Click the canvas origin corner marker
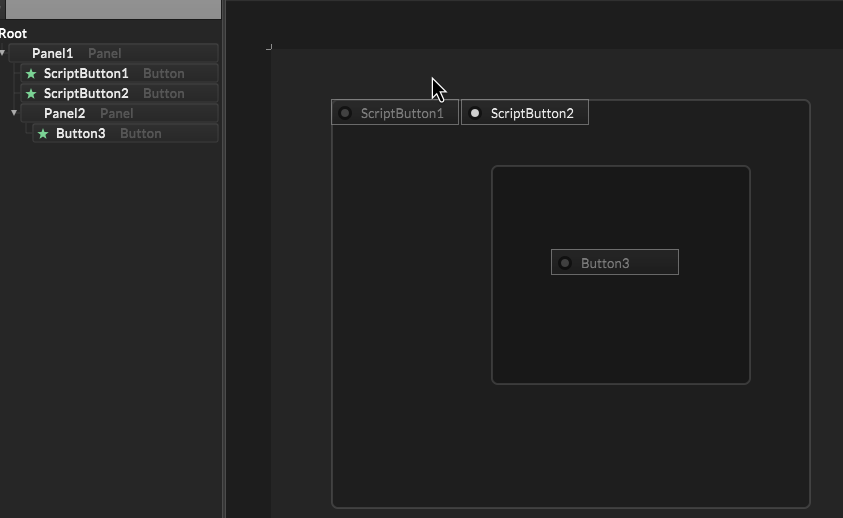This screenshot has height=518, width=843. [270, 47]
